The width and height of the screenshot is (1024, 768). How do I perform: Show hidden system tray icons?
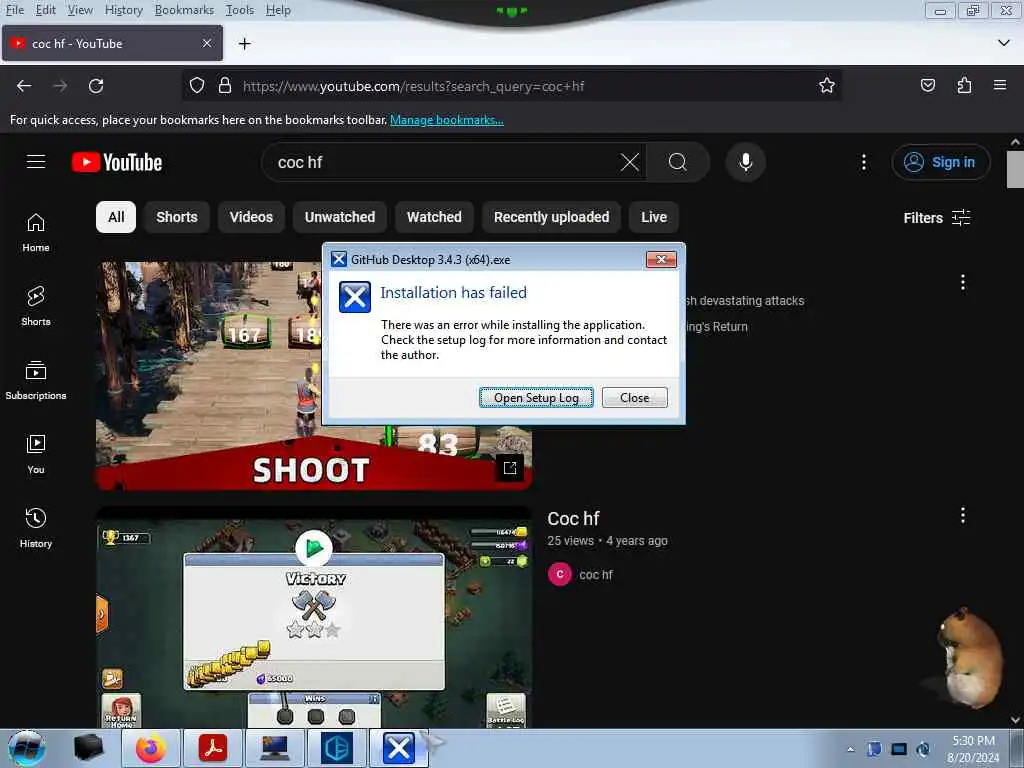(x=850, y=749)
